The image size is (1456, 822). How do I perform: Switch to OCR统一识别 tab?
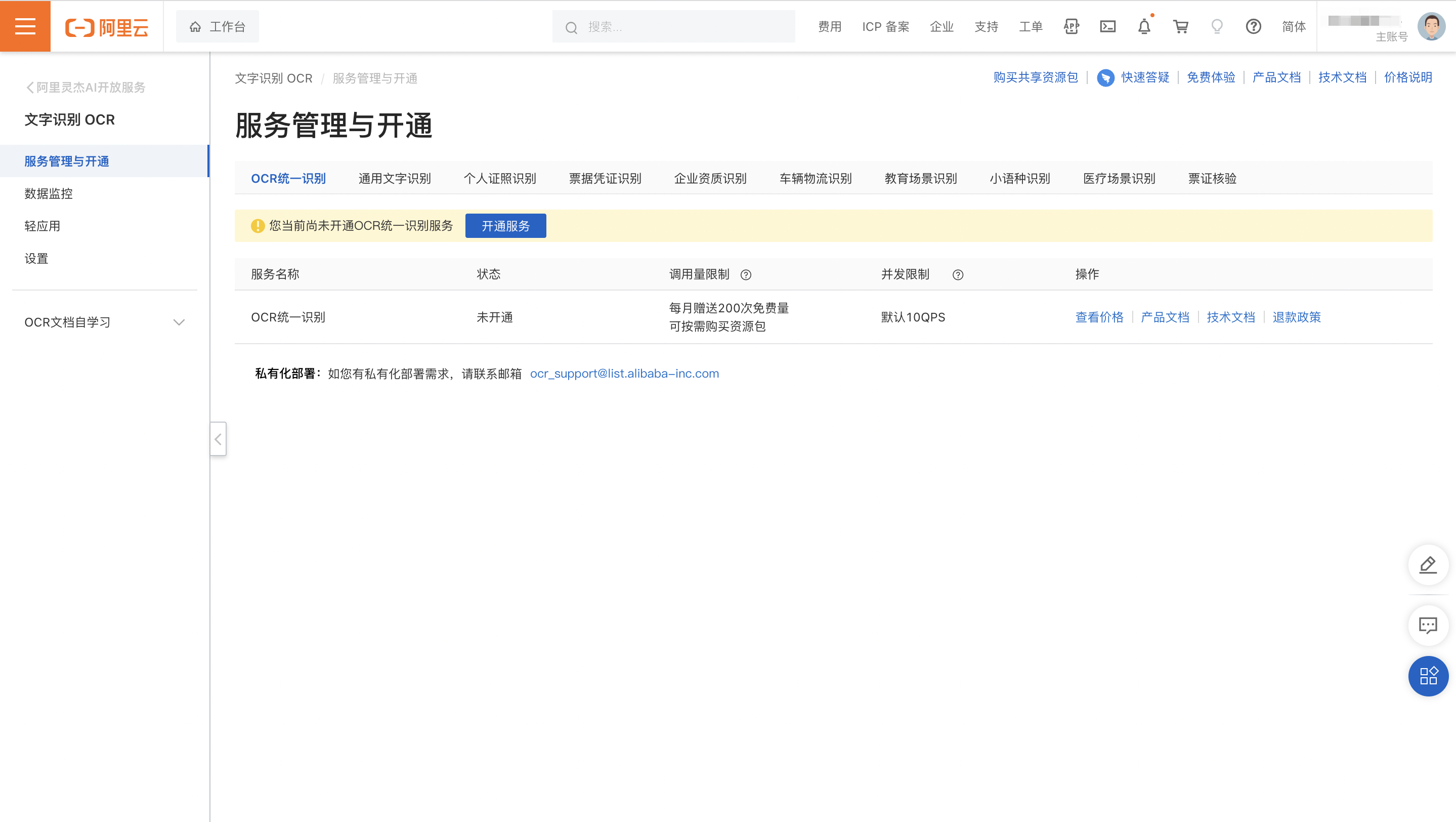click(x=288, y=178)
